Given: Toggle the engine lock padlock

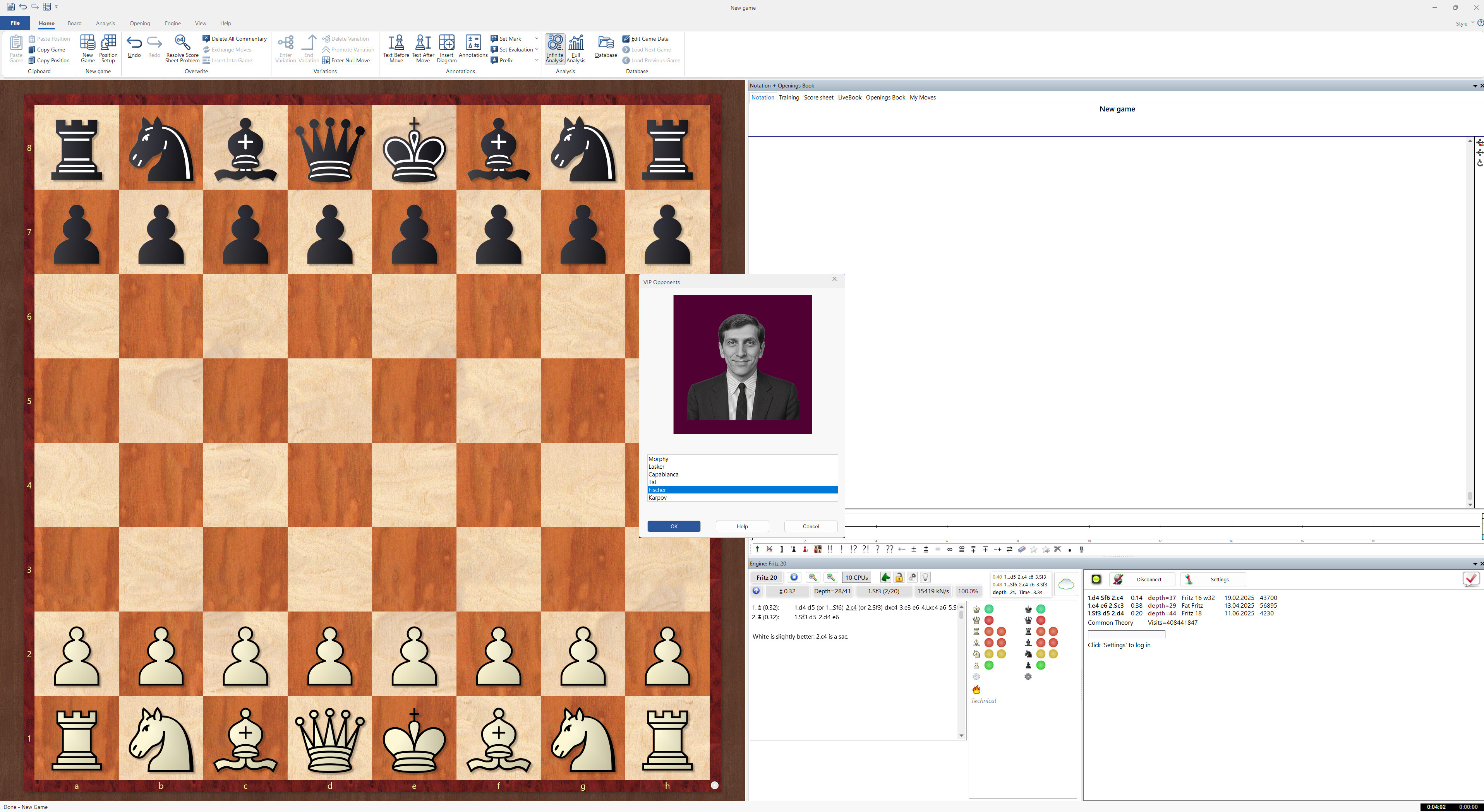Looking at the screenshot, I should click(899, 577).
